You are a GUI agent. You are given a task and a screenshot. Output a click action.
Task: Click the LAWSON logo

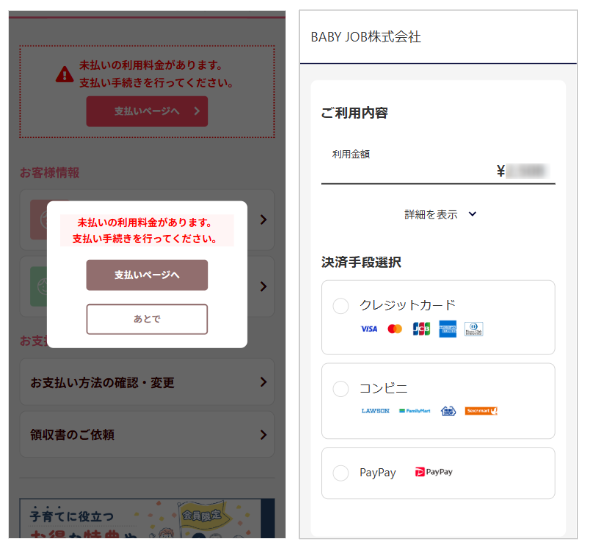click(375, 411)
